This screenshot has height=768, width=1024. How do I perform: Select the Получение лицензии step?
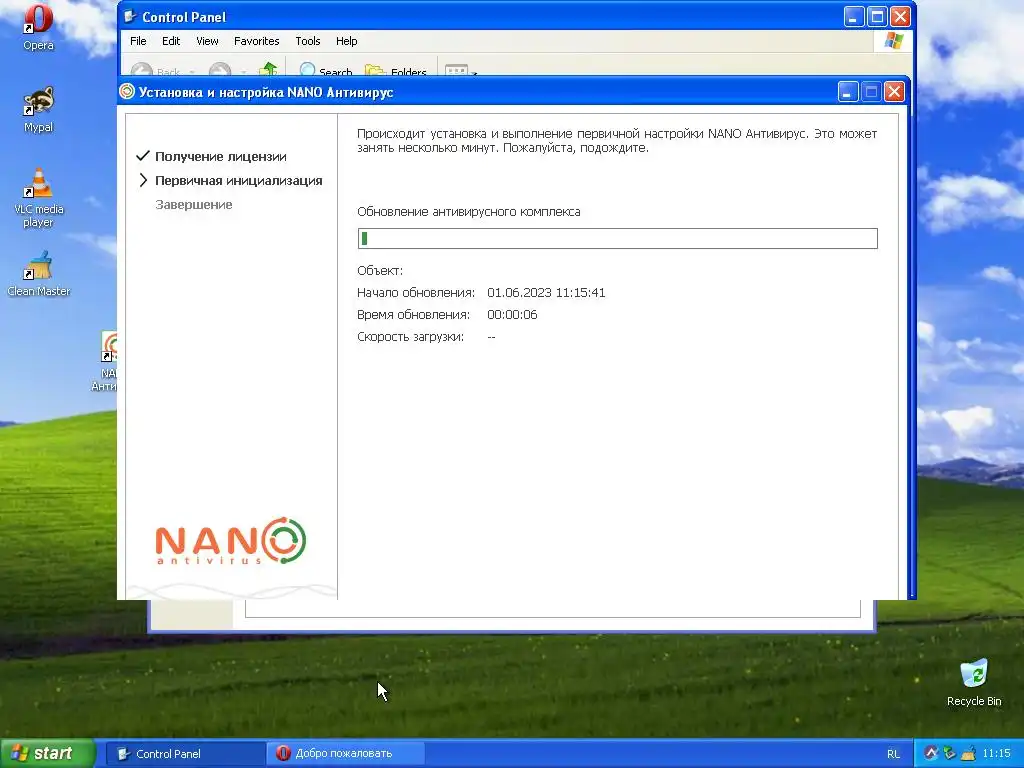(x=221, y=157)
